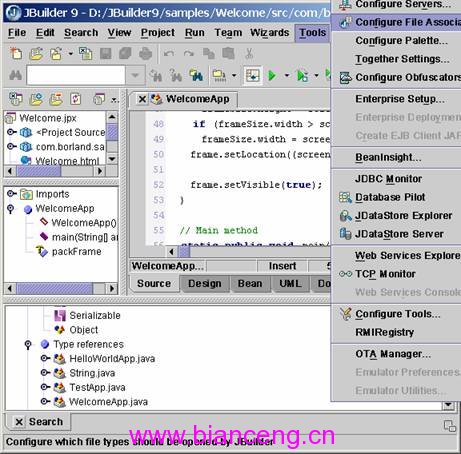Viewport: 461px width, 454px height.
Task: Click the project selector window icon
Action: pyautogui.click(x=99, y=99)
